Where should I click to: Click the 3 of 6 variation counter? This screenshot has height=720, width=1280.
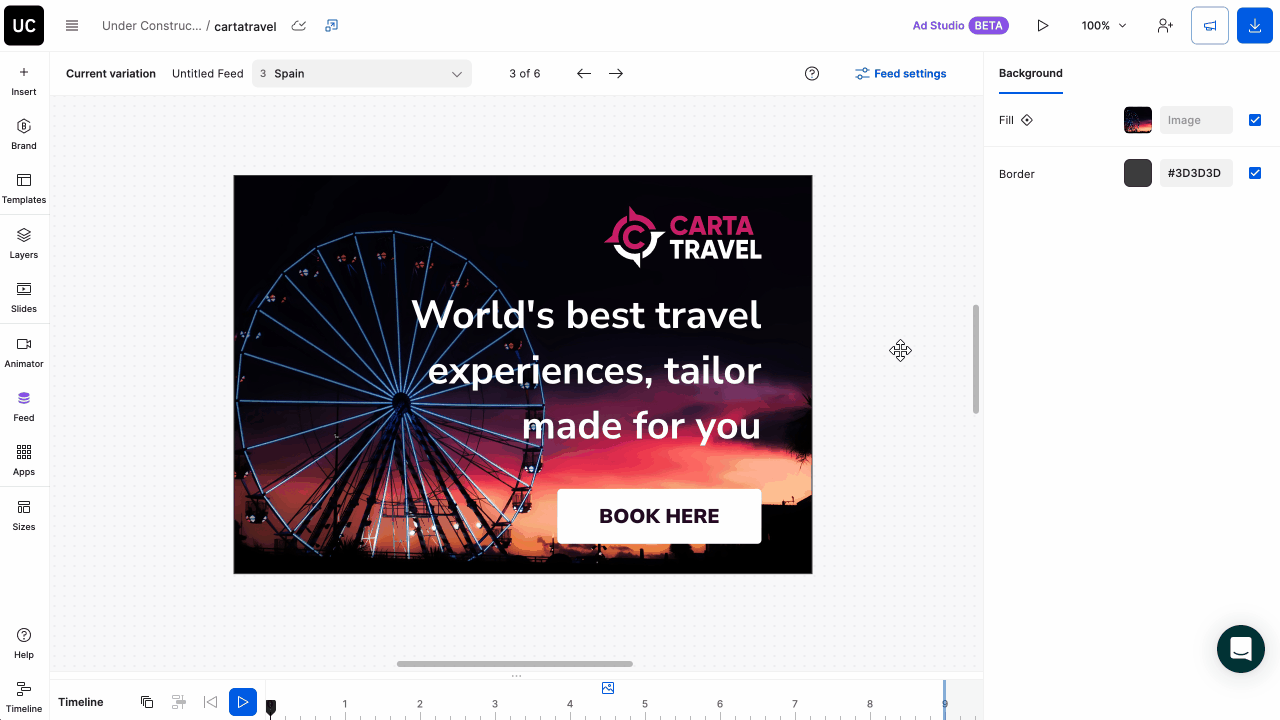pos(525,74)
